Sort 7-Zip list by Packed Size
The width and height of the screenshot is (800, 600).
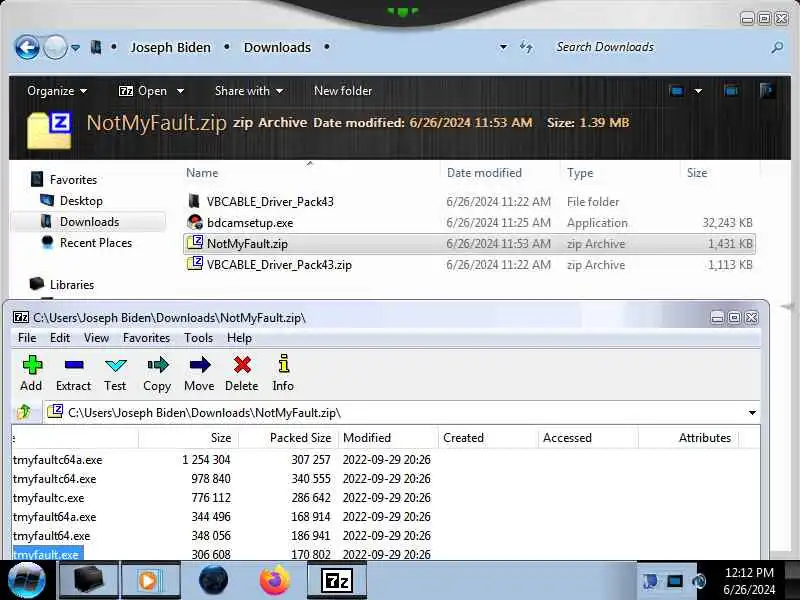click(300, 438)
